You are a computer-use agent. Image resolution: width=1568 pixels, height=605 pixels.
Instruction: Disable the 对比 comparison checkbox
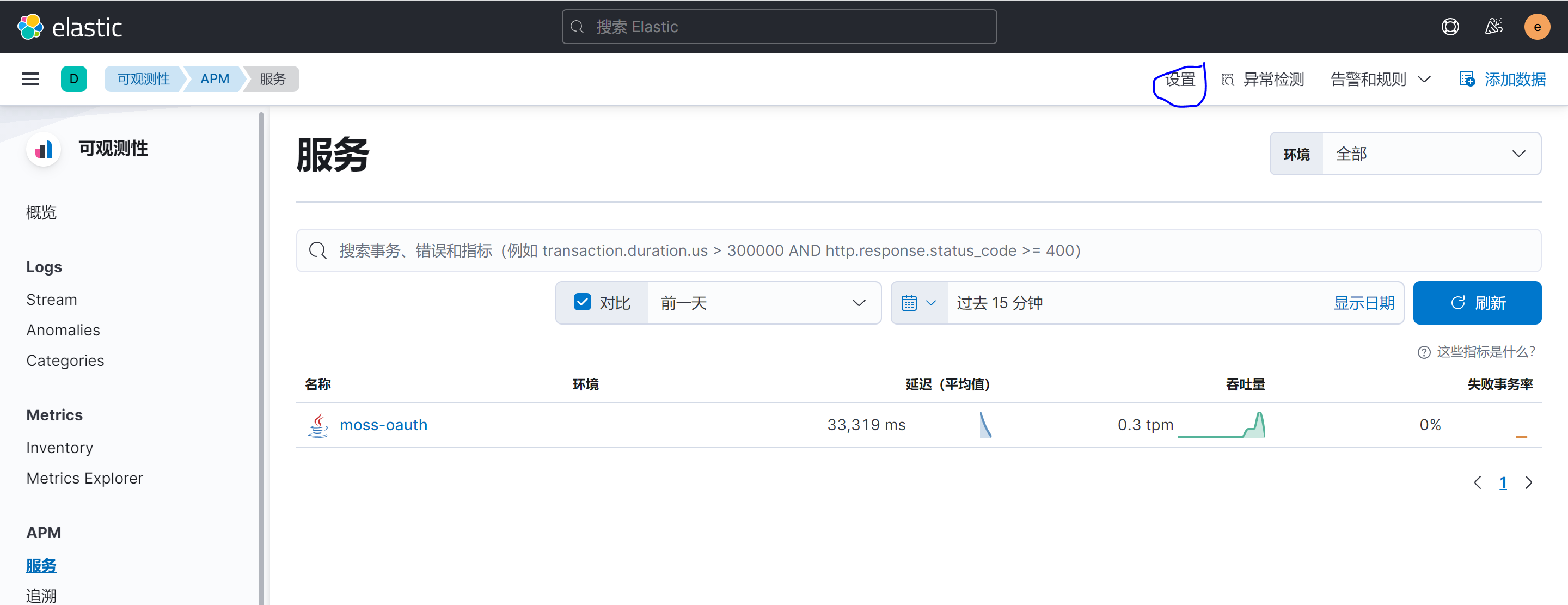click(583, 301)
